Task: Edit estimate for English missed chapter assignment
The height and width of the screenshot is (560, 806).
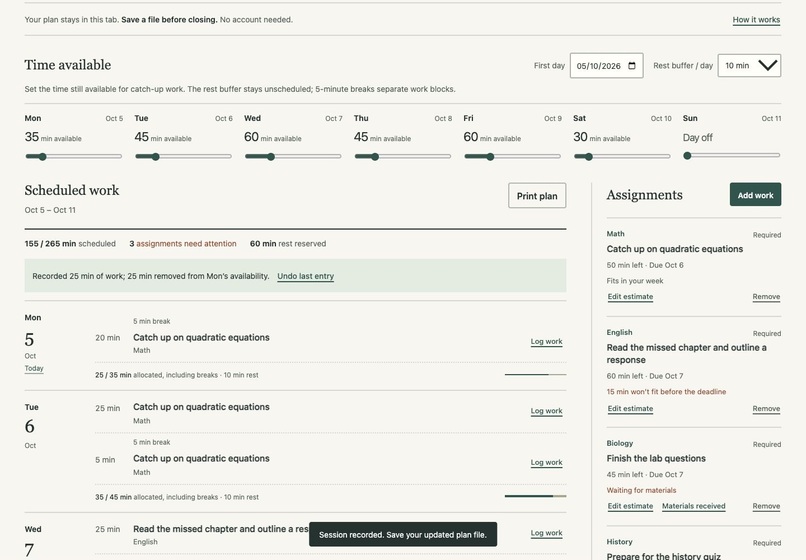Action: click(x=630, y=409)
